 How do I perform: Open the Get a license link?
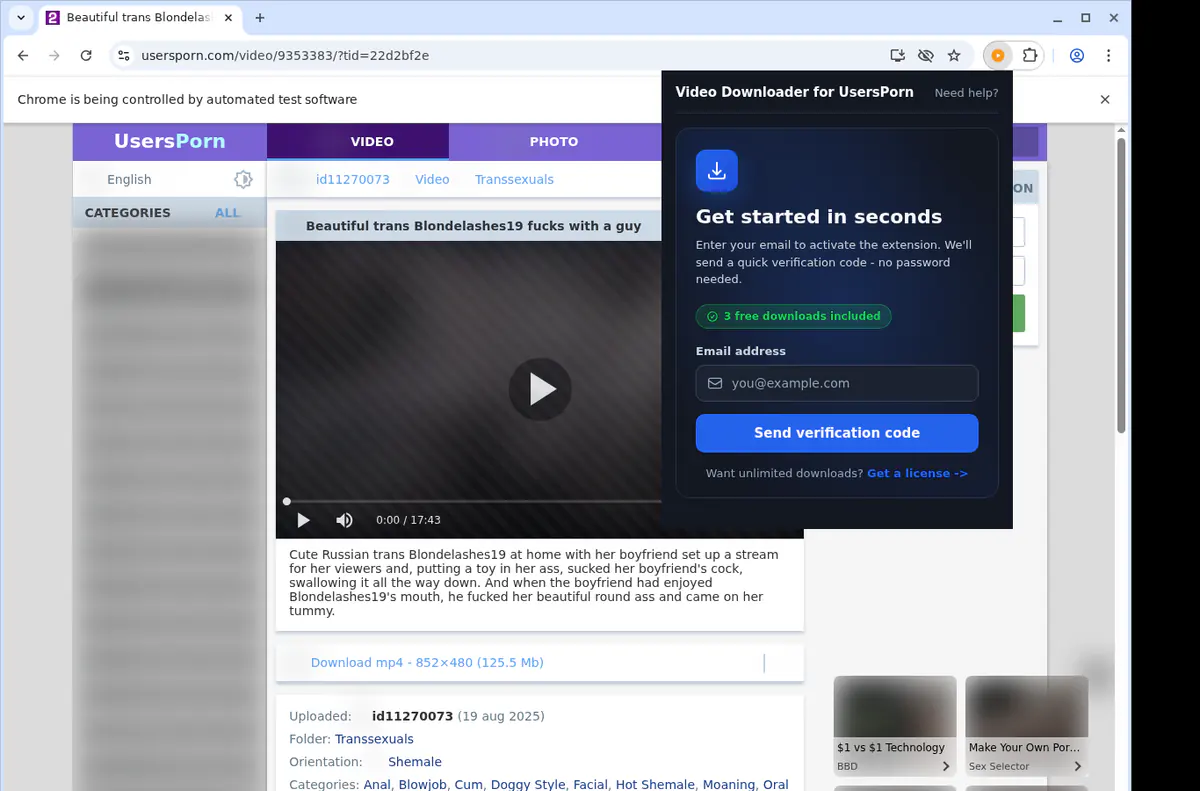(917, 474)
